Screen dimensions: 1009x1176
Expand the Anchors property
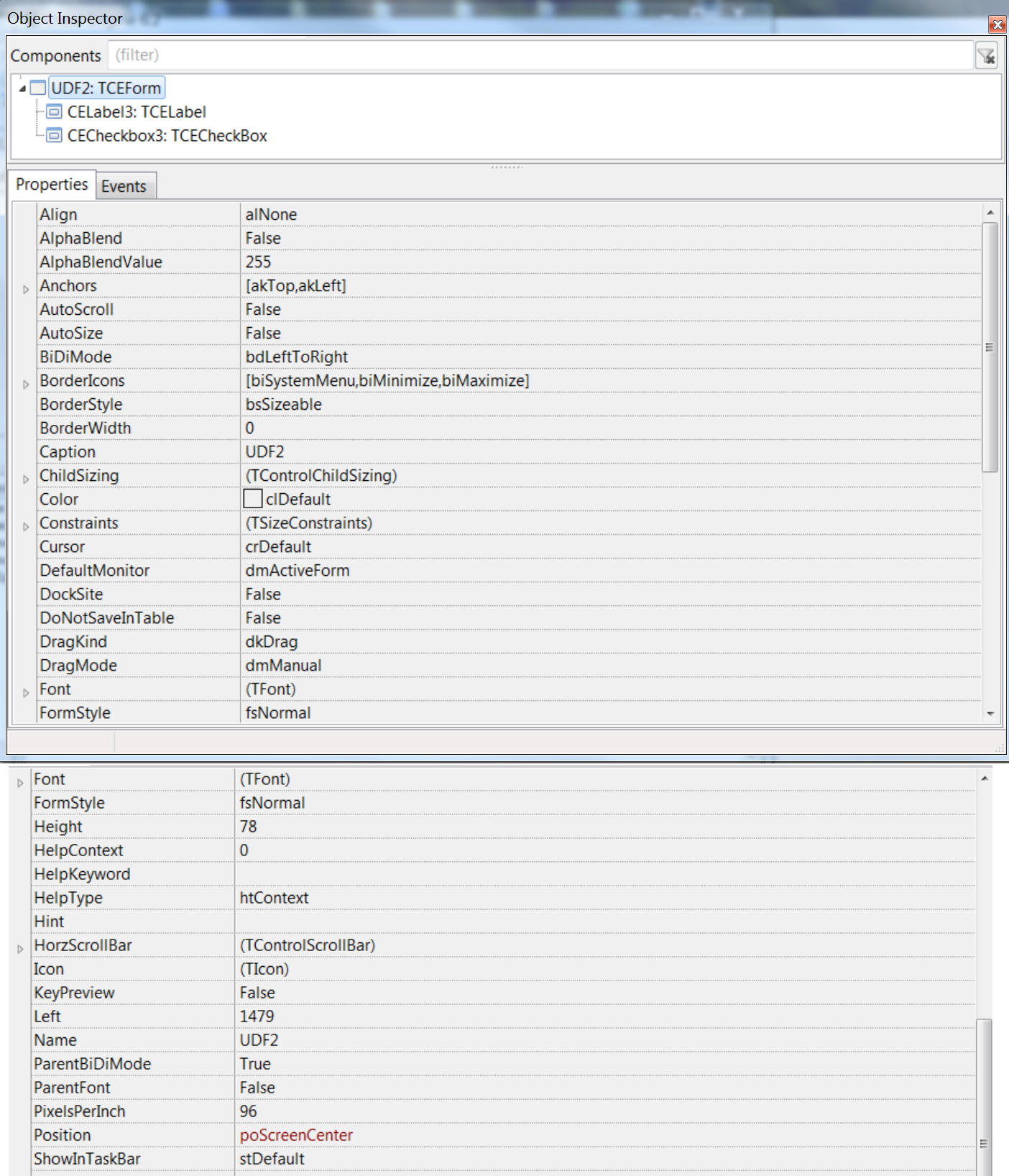[x=26, y=289]
